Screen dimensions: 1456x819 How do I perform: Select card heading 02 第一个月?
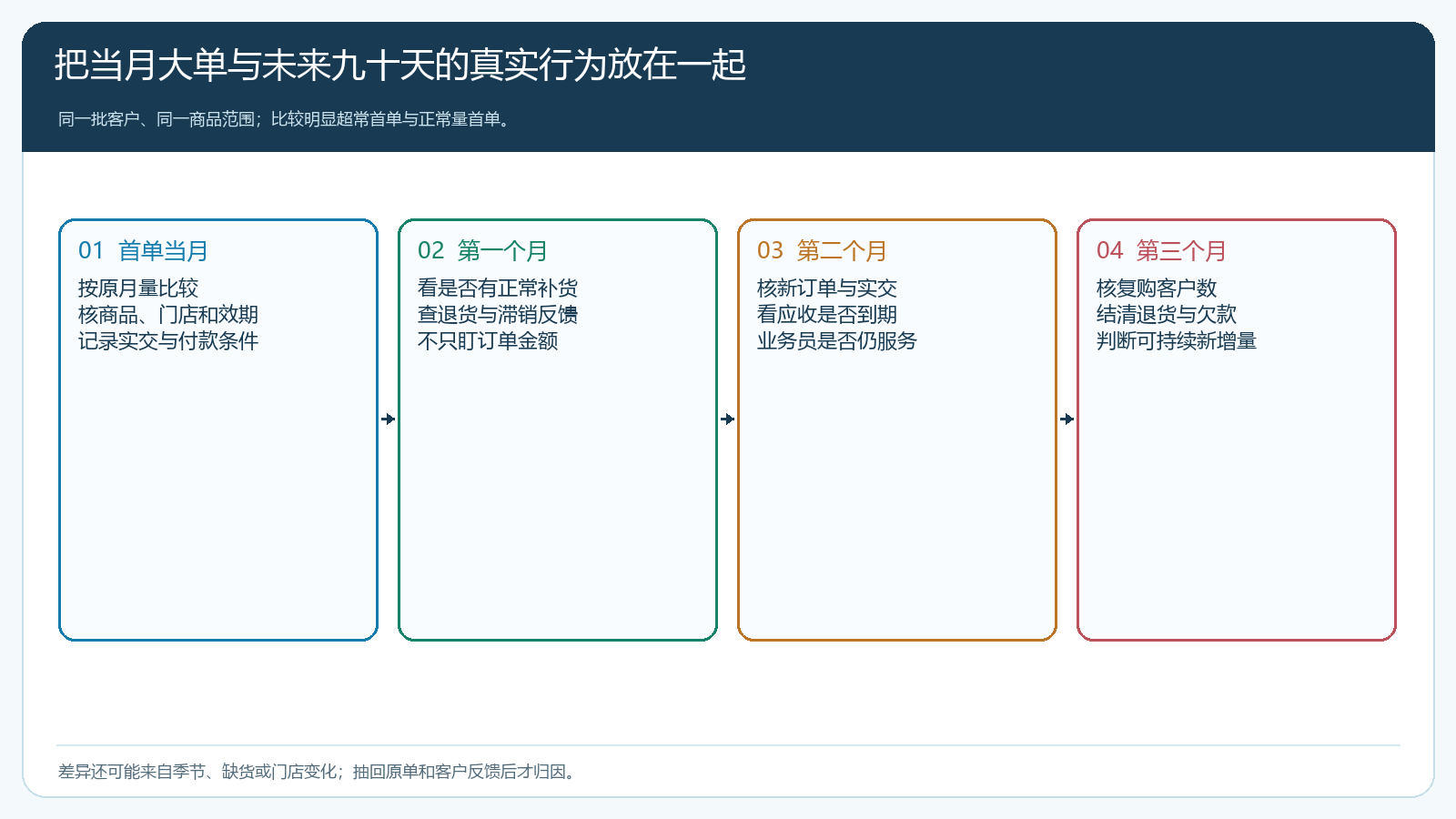[x=482, y=250]
